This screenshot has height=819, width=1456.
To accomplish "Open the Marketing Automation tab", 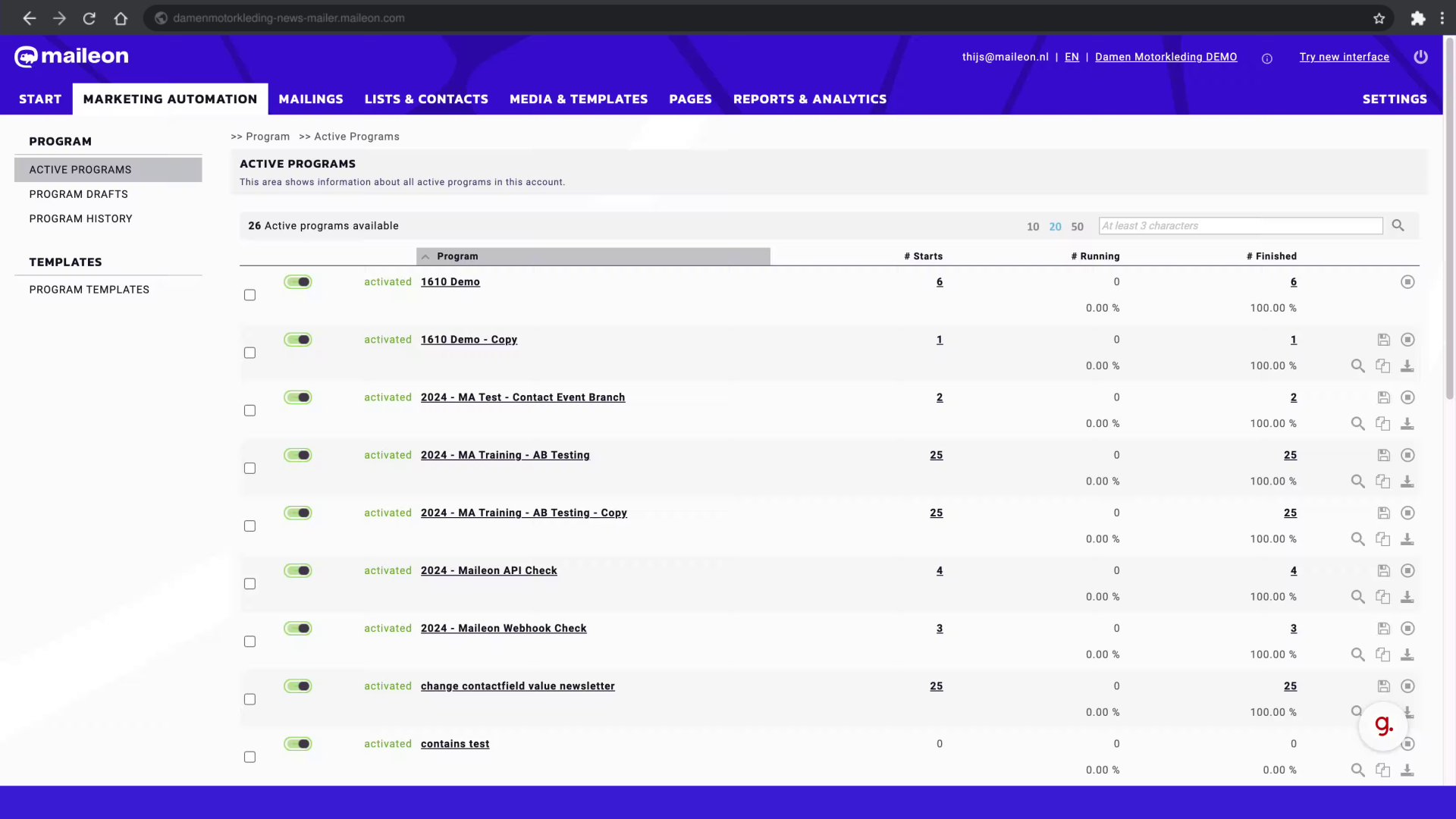I will click(170, 99).
